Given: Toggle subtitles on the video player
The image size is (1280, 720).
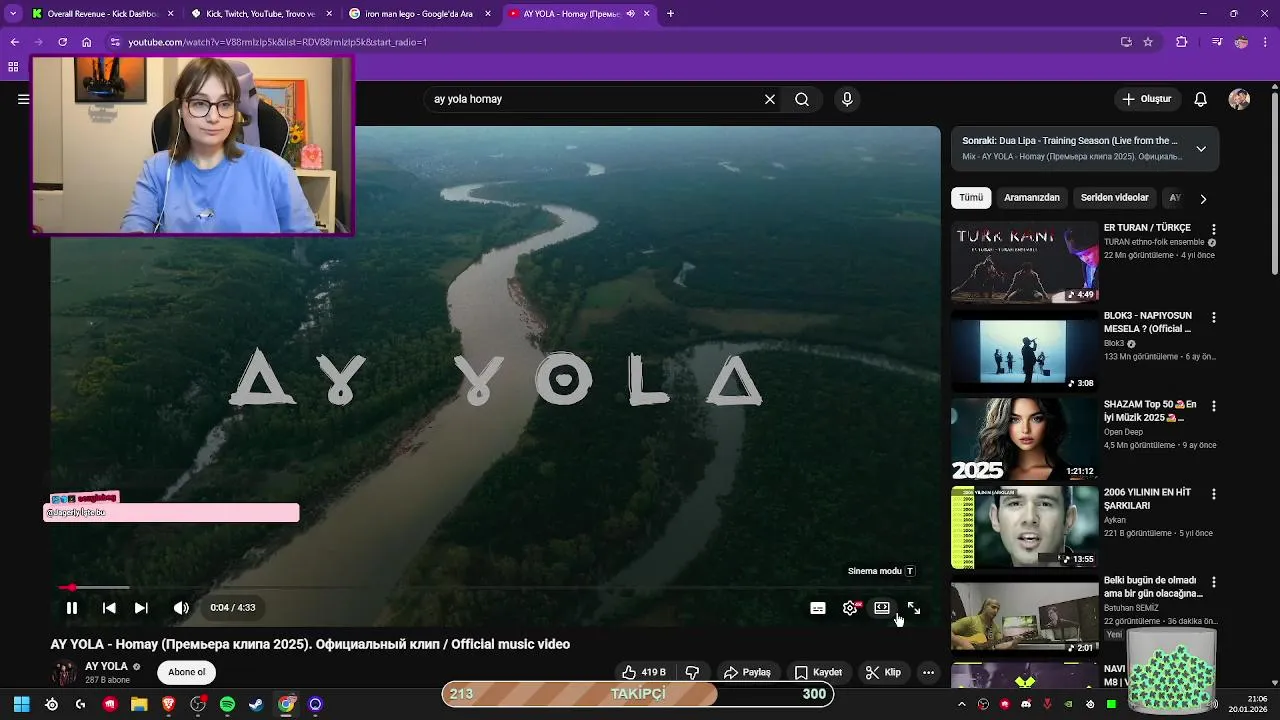Looking at the screenshot, I should tap(818, 608).
